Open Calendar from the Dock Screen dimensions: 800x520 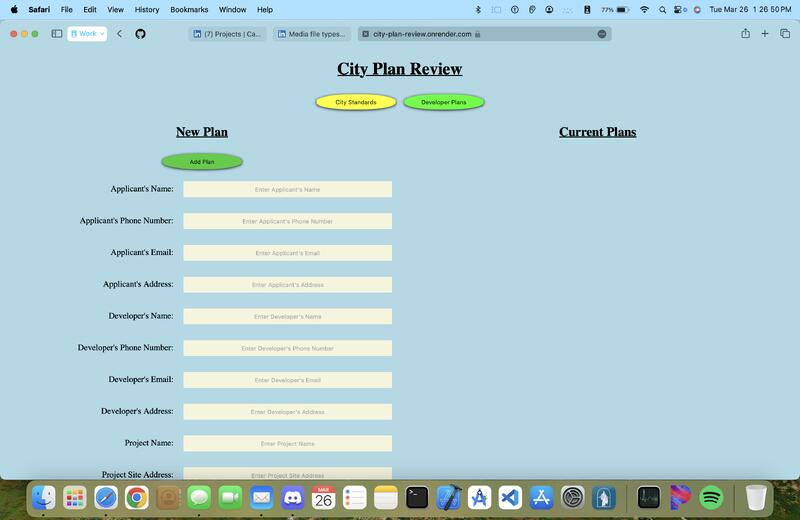[323, 497]
